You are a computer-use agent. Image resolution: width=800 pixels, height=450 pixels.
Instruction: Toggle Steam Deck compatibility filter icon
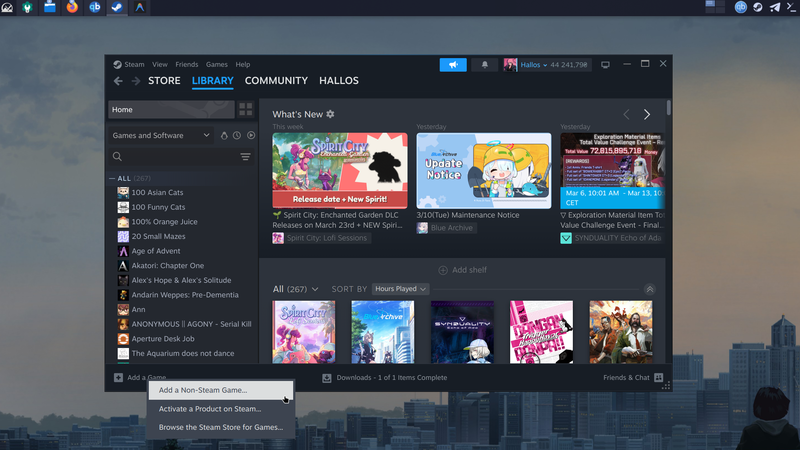(224, 135)
